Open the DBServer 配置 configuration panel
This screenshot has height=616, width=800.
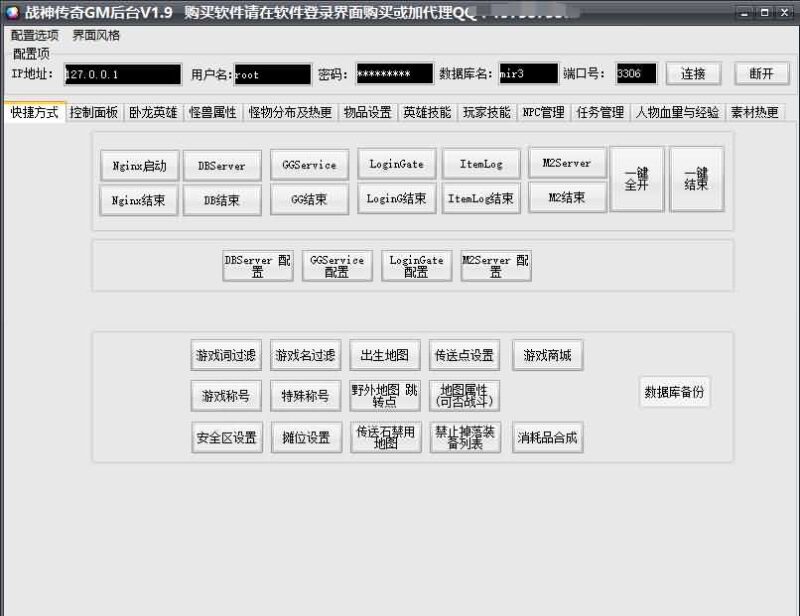pos(257,263)
